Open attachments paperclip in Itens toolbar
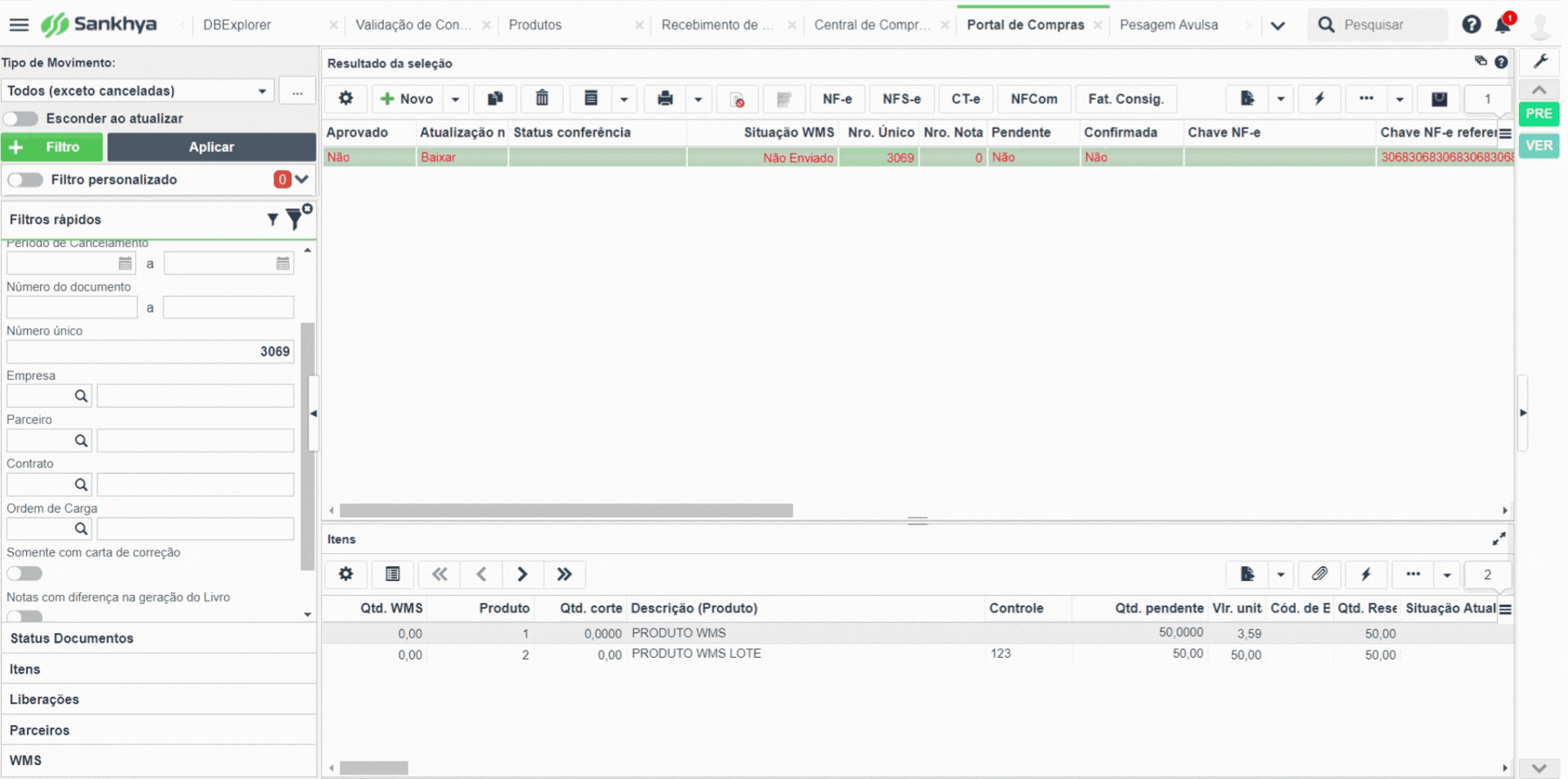Viewport: 1568px width, 779px height. pyautogui.click(x=1319, y=574)
